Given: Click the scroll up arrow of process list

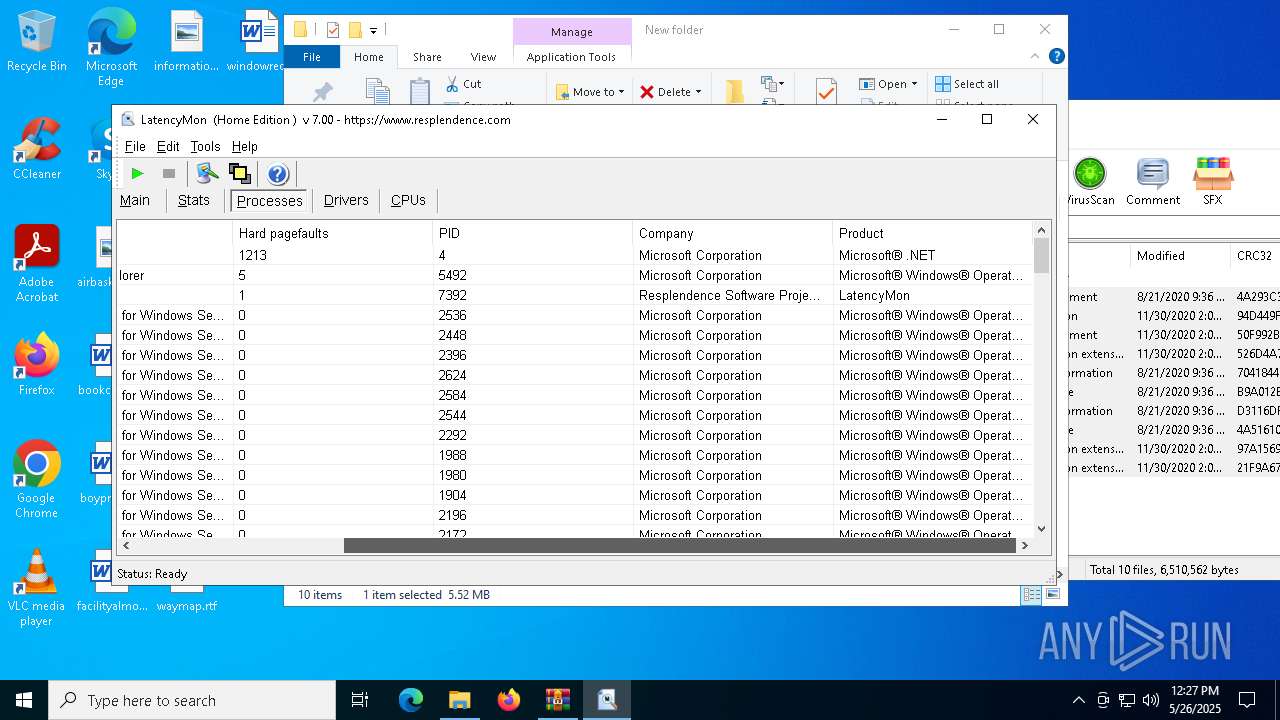Looking at the screenshot, I should pyautogui.click(x=1041, y=230).
